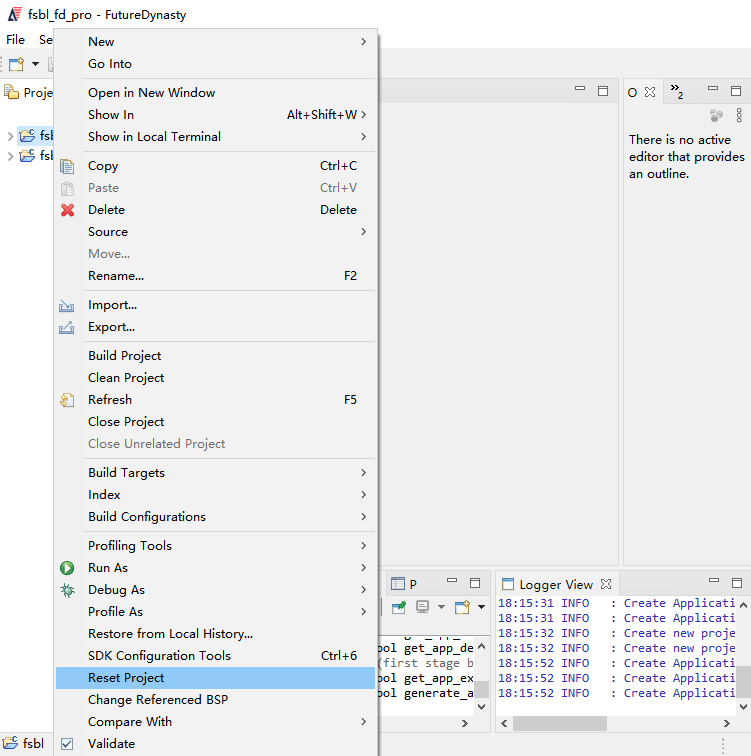Image resolution: width=751 pixels, height=756 pixels.
Task: Open the Build Targets submenu
Action: tap(215, 472)
